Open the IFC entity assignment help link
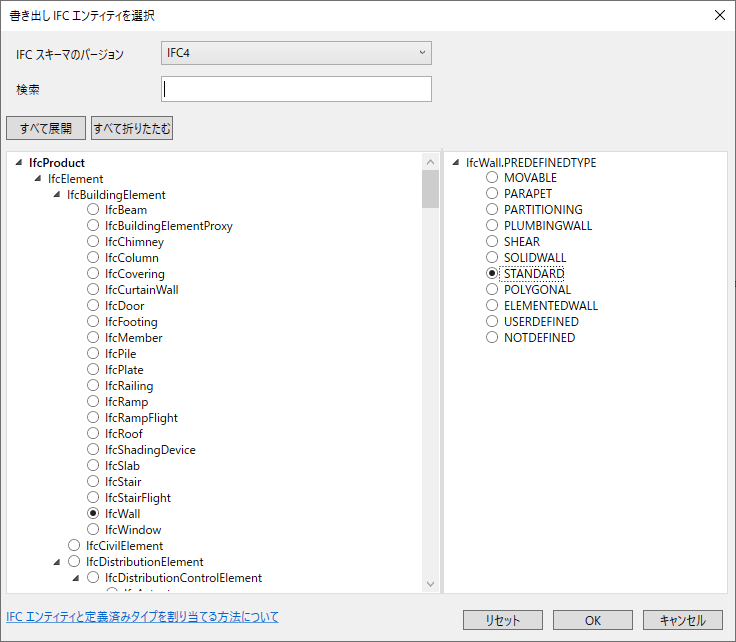 pyautogui.click(x=142, y=617)
